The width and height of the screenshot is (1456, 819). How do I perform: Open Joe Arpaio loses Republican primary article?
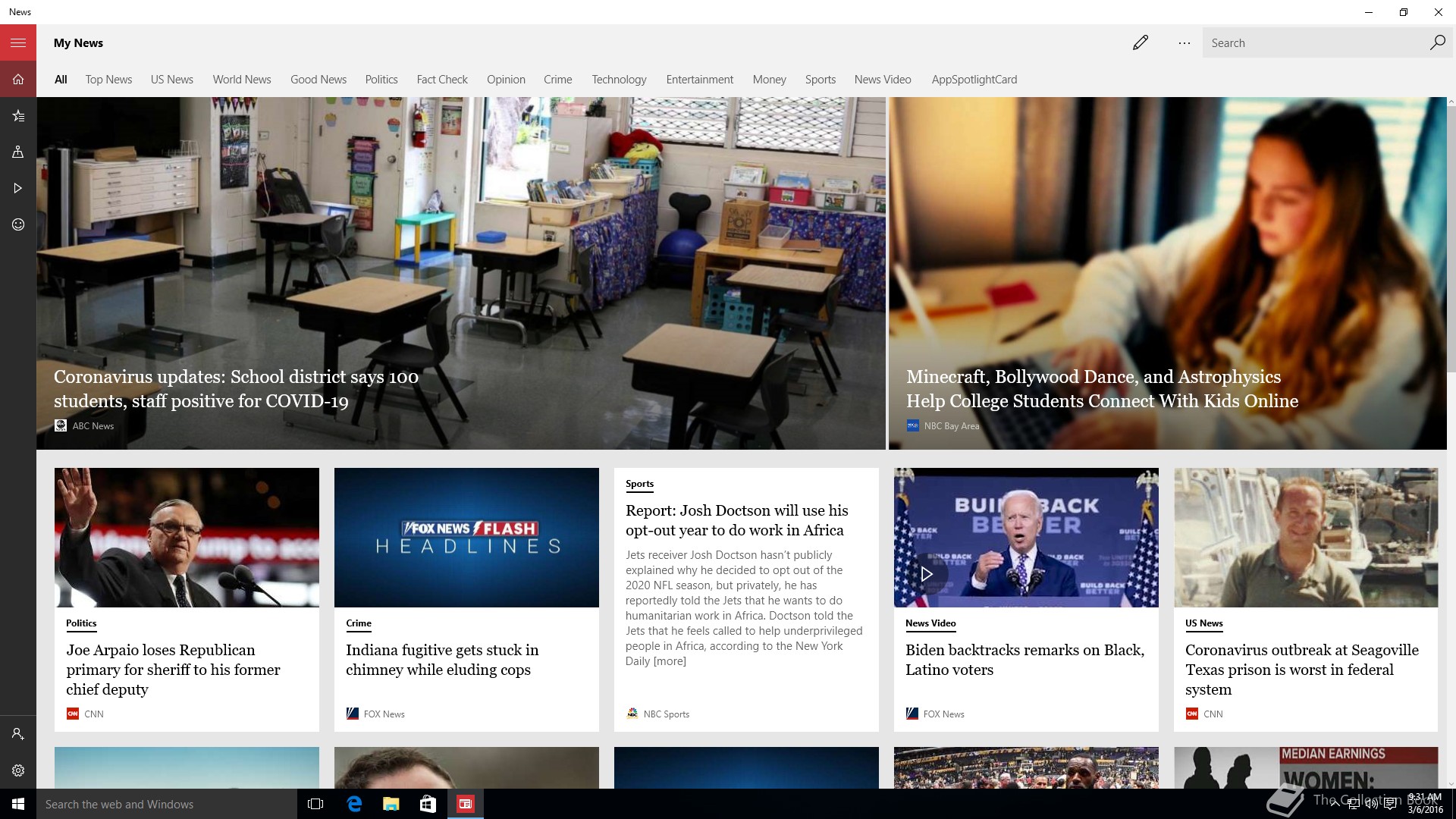173,670
